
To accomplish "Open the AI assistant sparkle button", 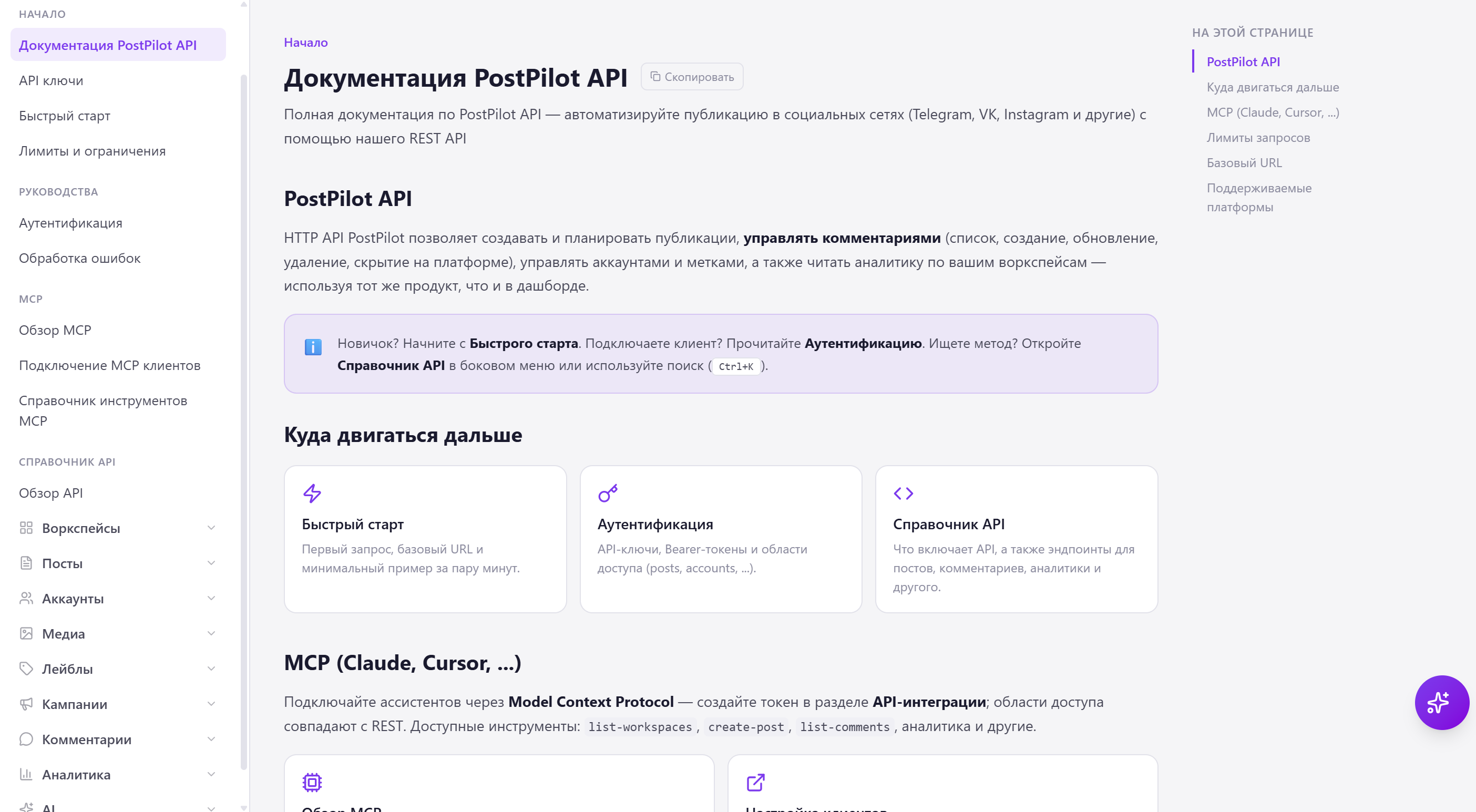I will coord(1442,702).
